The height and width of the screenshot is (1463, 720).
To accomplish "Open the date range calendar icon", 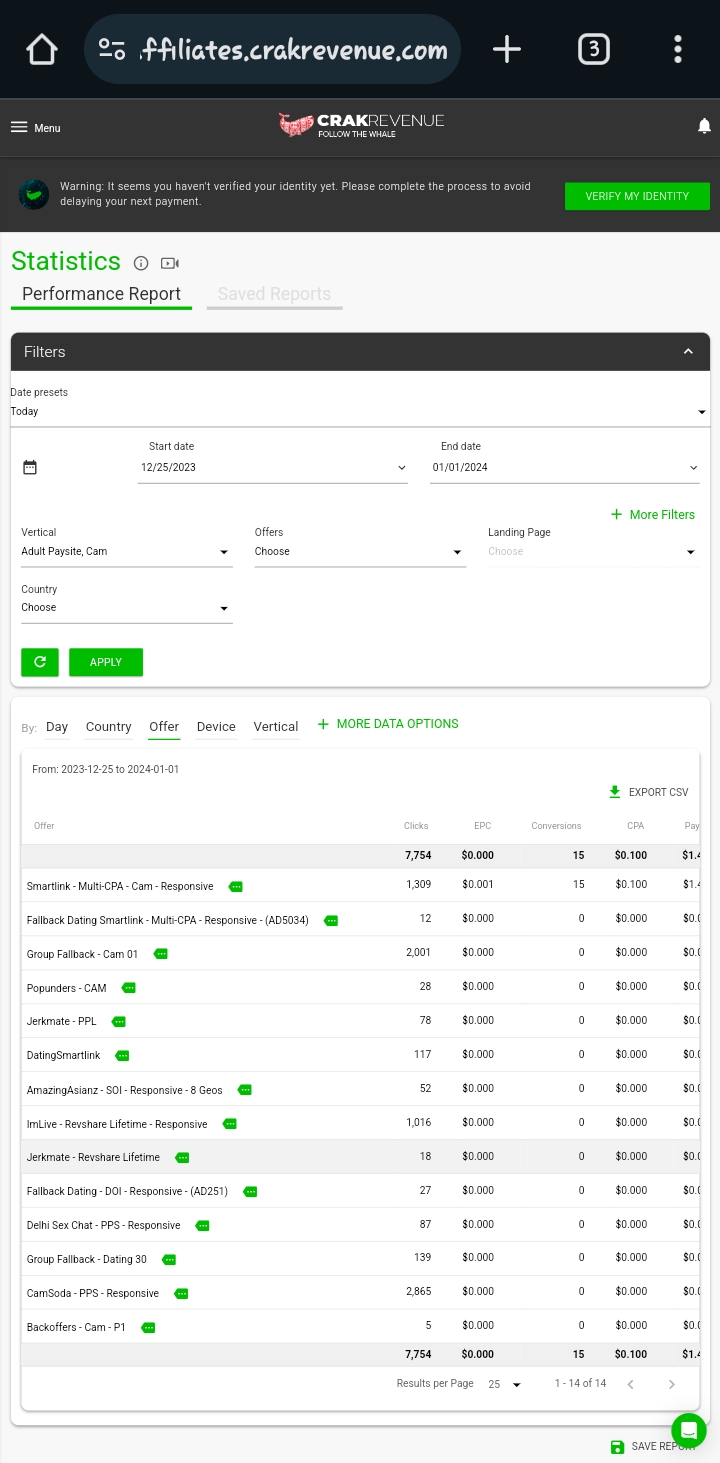I will coord(30,467).
